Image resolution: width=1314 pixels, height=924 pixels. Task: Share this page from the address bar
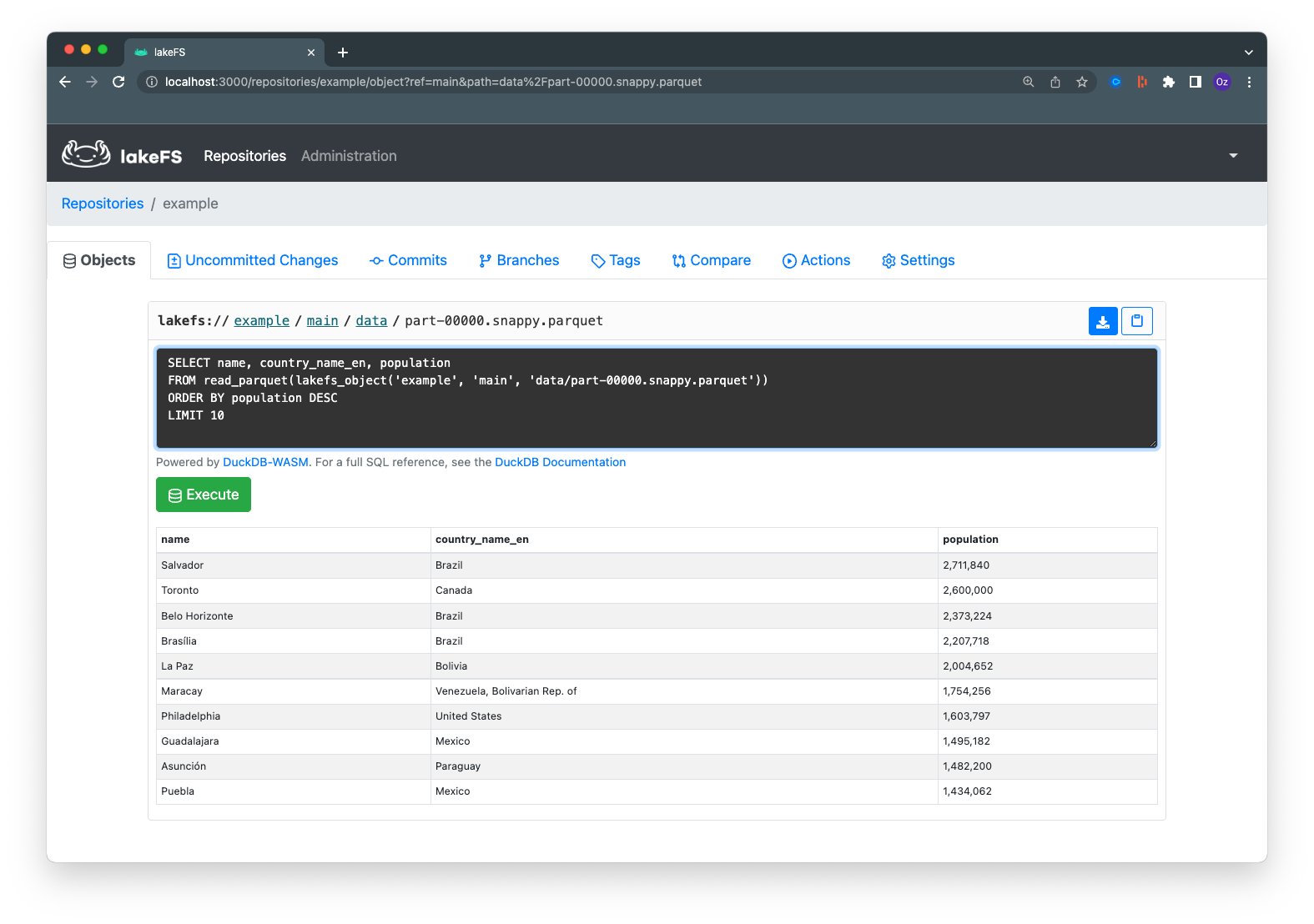pos(1055,82)
